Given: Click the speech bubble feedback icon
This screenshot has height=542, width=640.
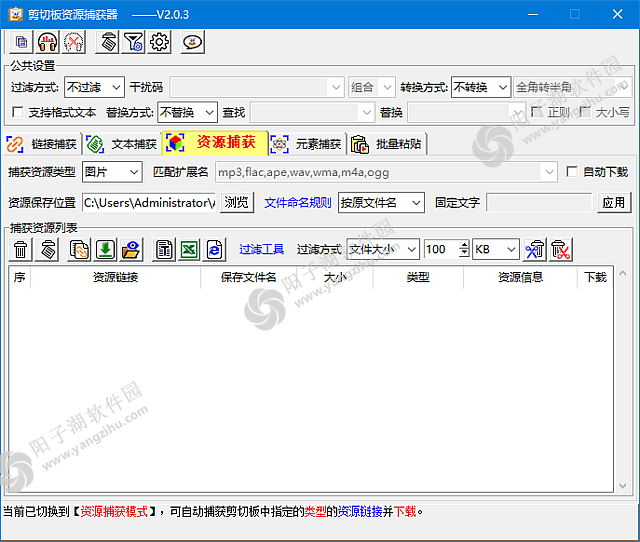Looking at the screenshot, I should click(193, 42).
